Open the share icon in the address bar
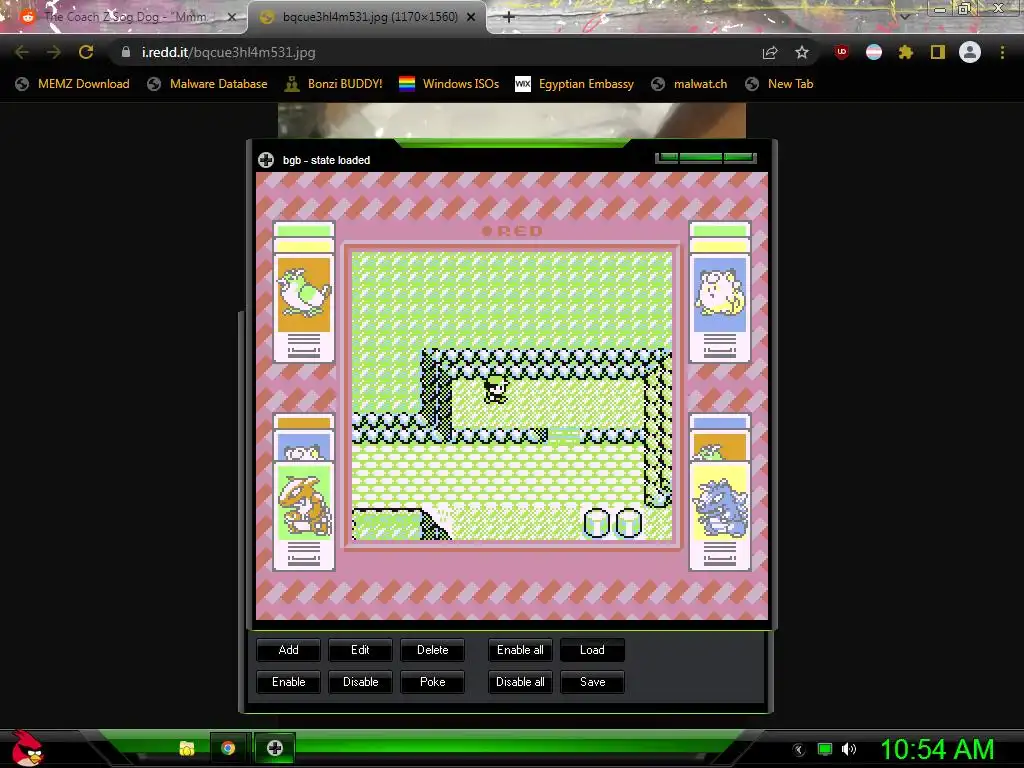 pyautogui.click(x=770, y=52)
